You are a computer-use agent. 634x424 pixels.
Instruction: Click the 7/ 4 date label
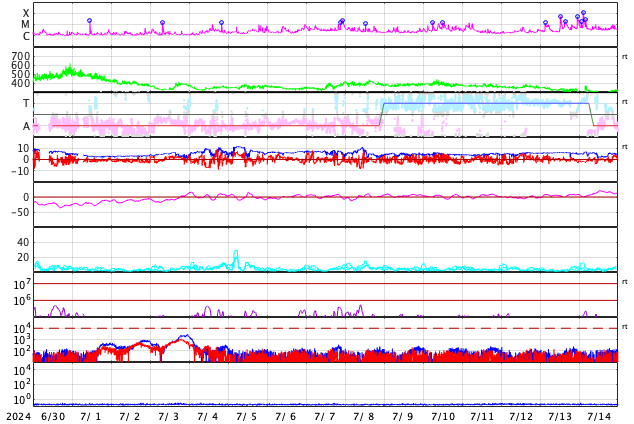click(x=208, y=416)
